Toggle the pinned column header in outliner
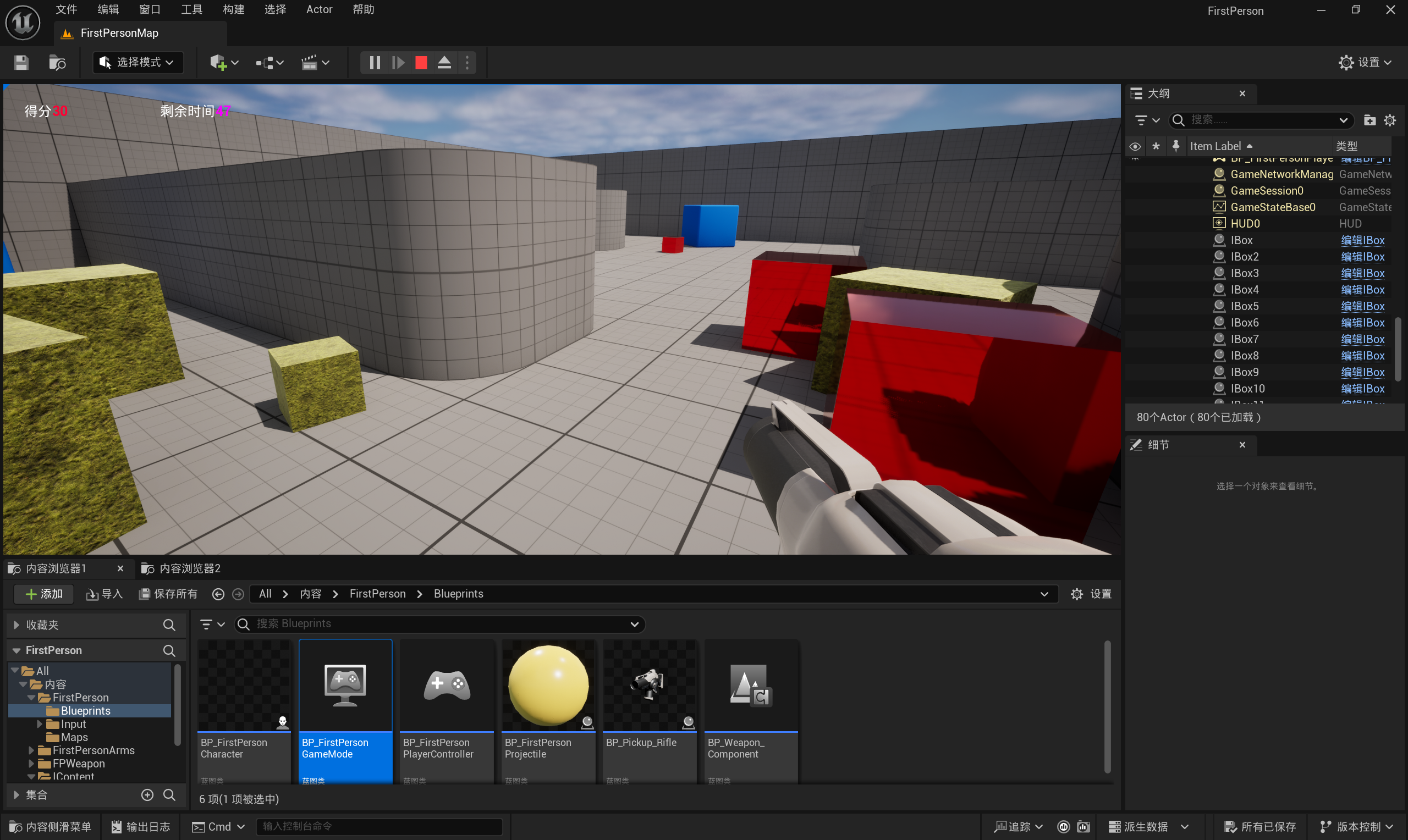The height and width of the screenshot is (840, 1408). coord(1176,147)
